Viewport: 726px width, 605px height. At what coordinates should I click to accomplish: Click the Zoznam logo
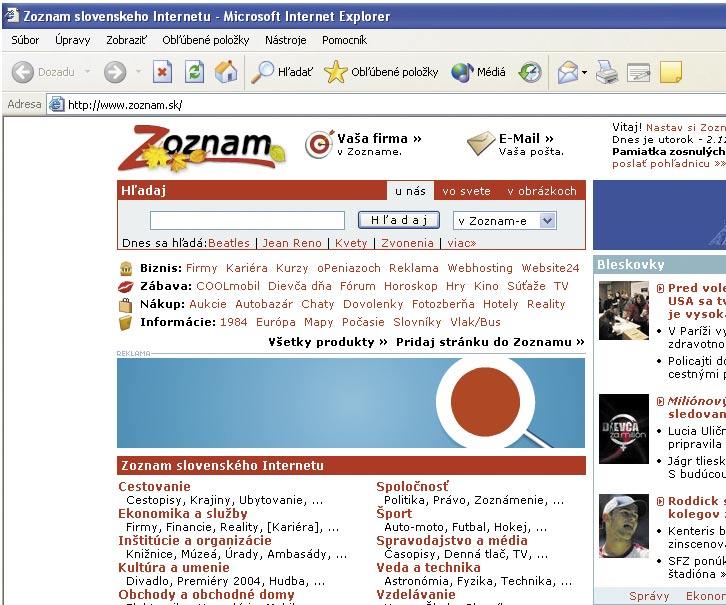pyautogui.click(x=201, y=148)
